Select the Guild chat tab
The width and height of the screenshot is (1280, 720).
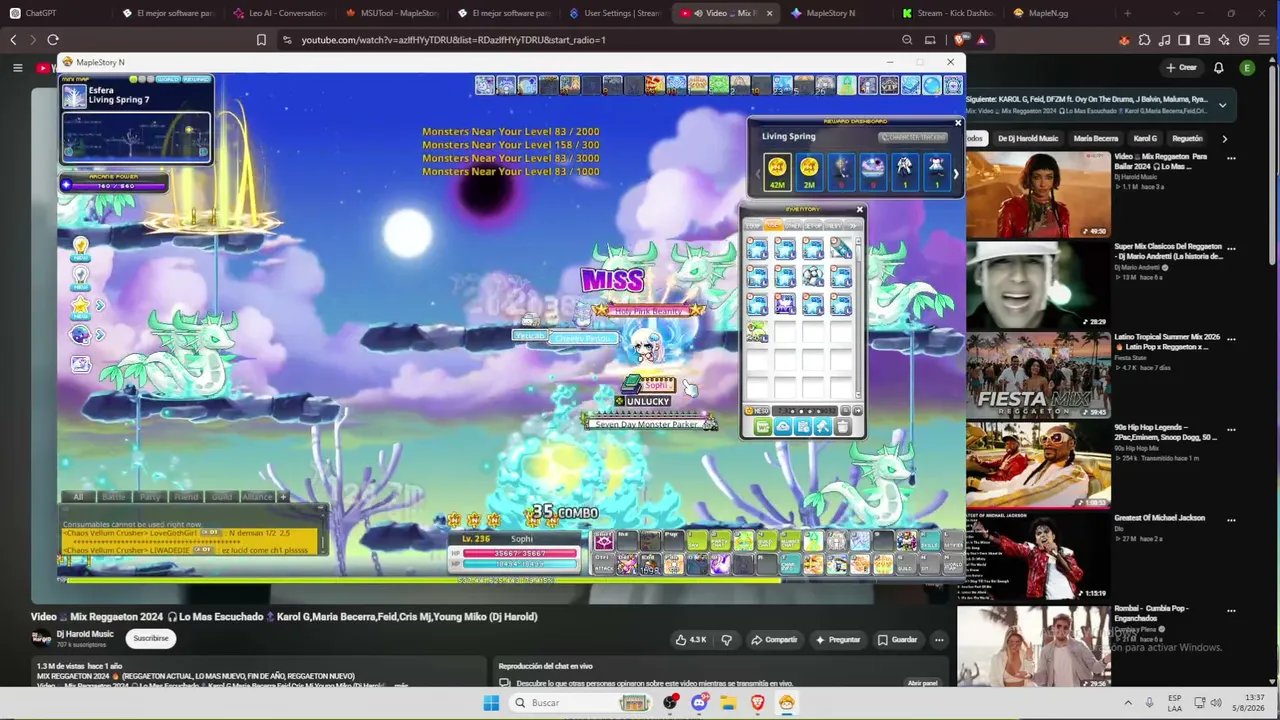(221, 496)
